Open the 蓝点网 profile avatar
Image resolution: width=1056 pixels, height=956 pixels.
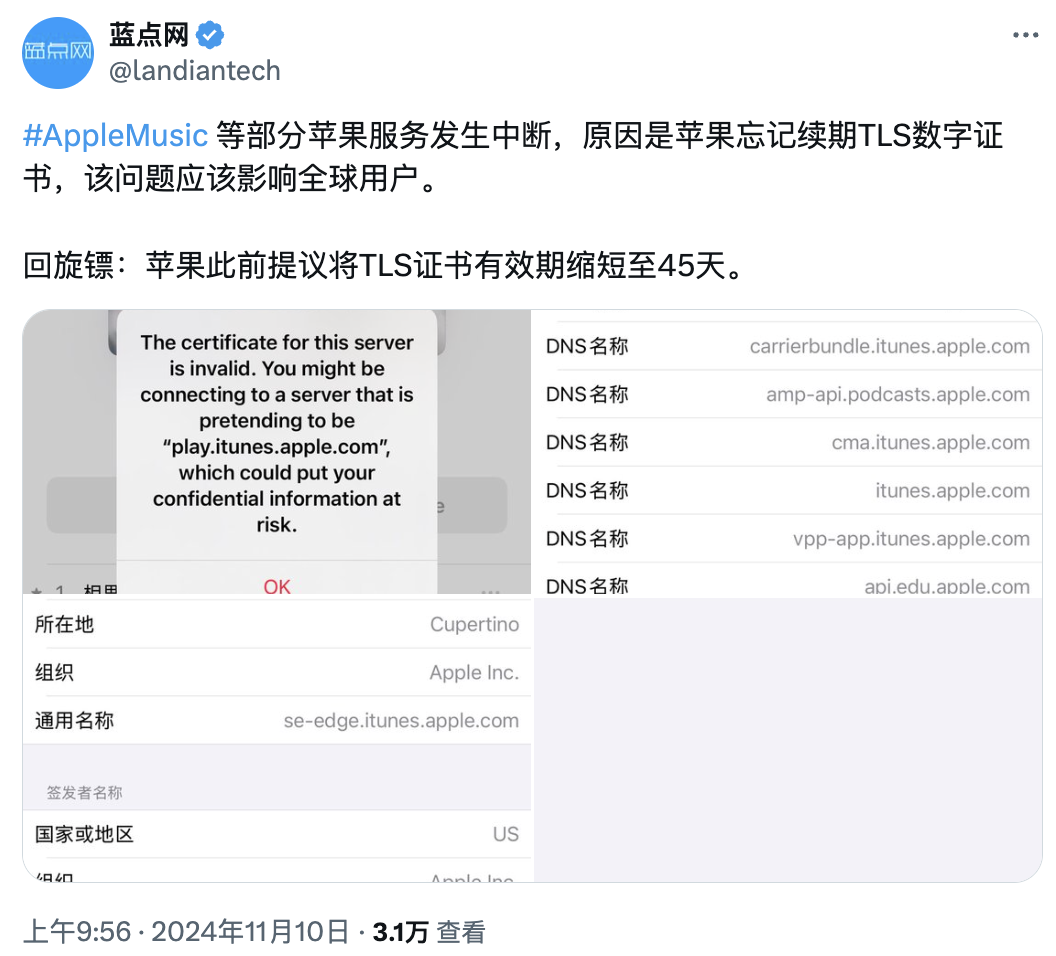tap(58, 53)
